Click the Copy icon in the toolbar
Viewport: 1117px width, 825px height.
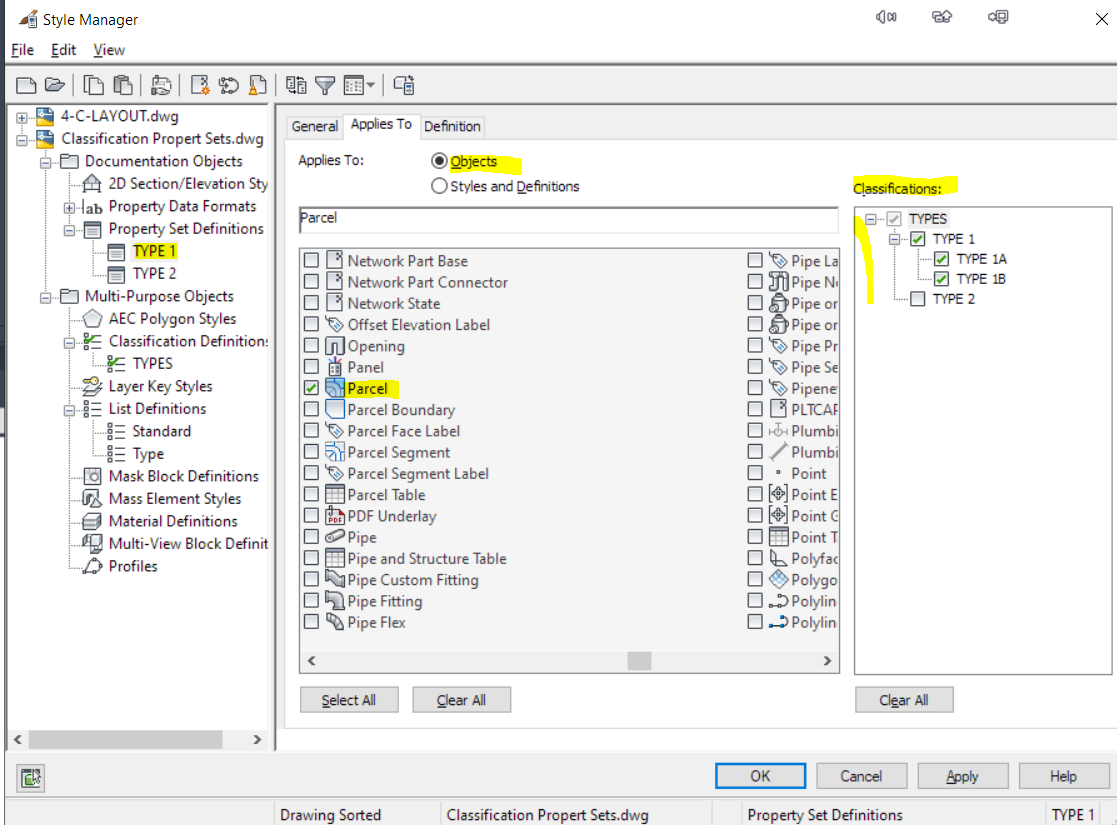click(x=92, y=84)
